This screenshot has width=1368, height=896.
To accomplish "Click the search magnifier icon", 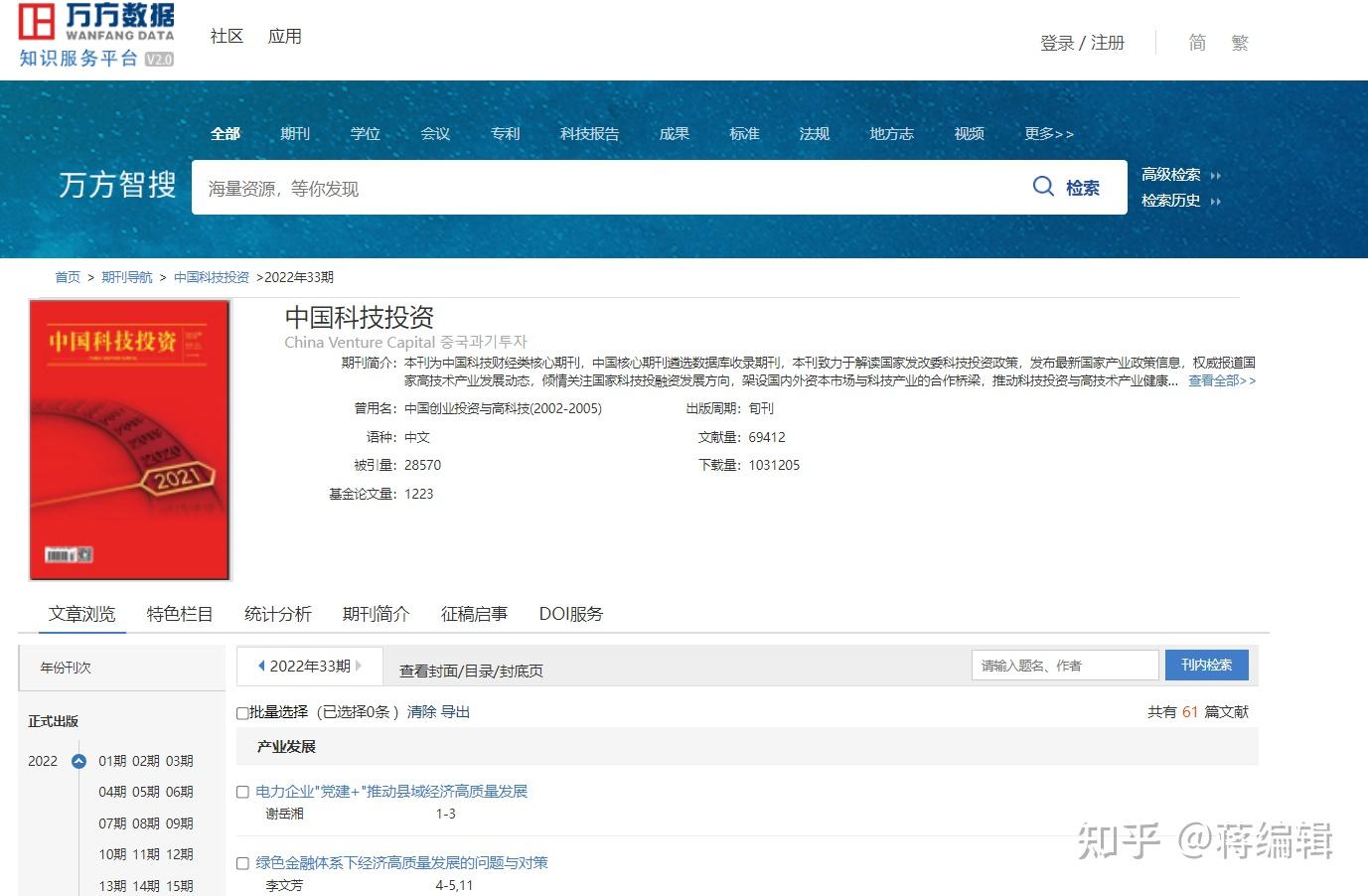I will [x=1043, y=187].
